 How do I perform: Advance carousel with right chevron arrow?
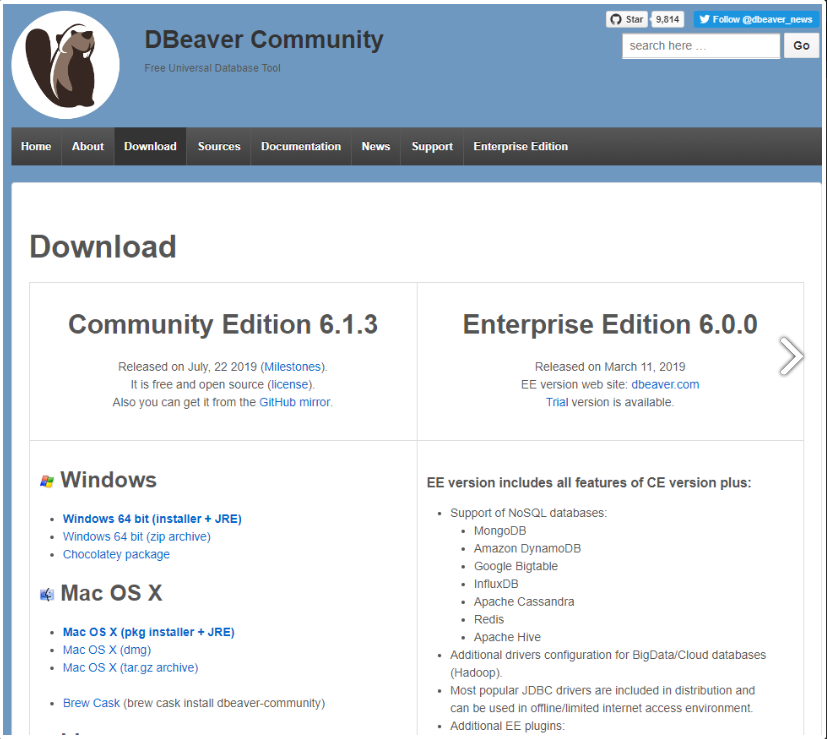[x=791, y=356]
